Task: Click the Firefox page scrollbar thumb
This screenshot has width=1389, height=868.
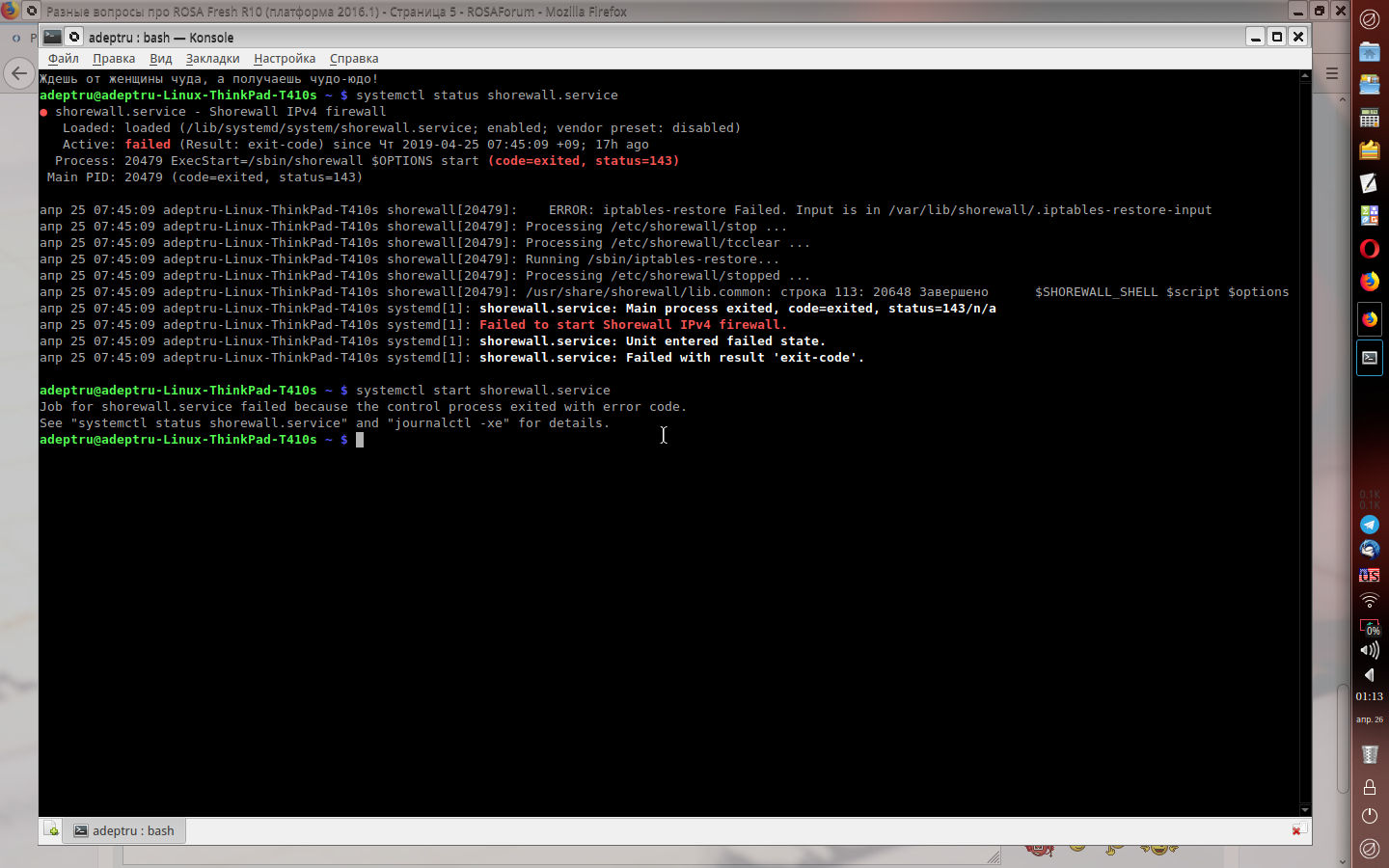Action: [x=1343, y=738]
